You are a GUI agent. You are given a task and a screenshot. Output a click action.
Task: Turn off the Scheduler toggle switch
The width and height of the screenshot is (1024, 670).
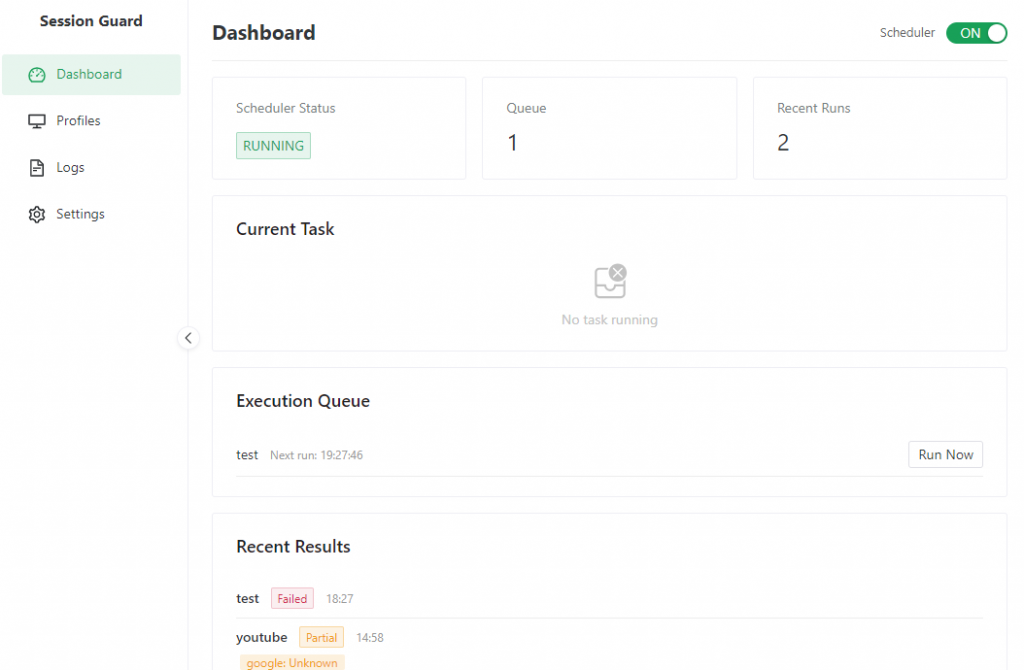[x=976, y=33]
